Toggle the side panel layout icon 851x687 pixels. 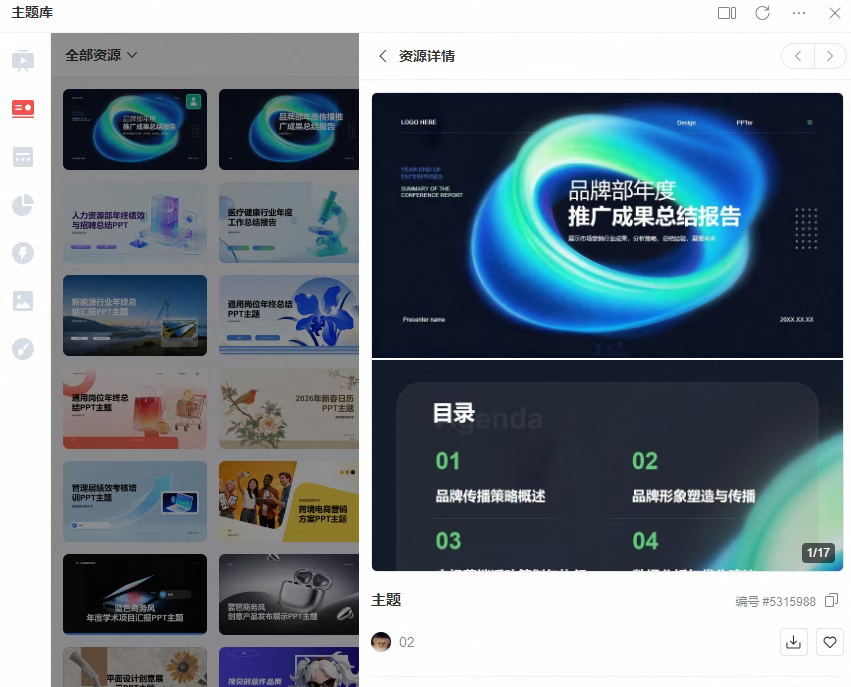point(727,13)
